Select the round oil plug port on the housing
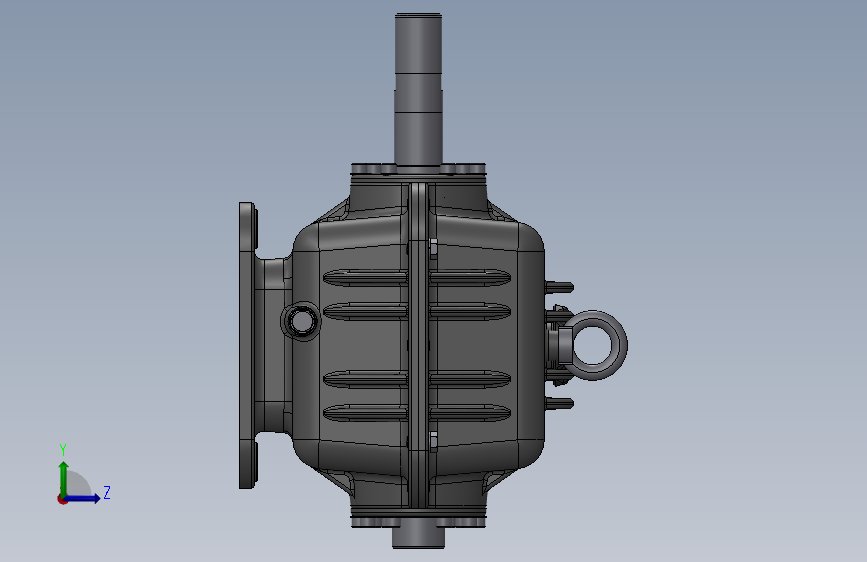The width and height of the screenshot is (867, 562). point(301,321)
